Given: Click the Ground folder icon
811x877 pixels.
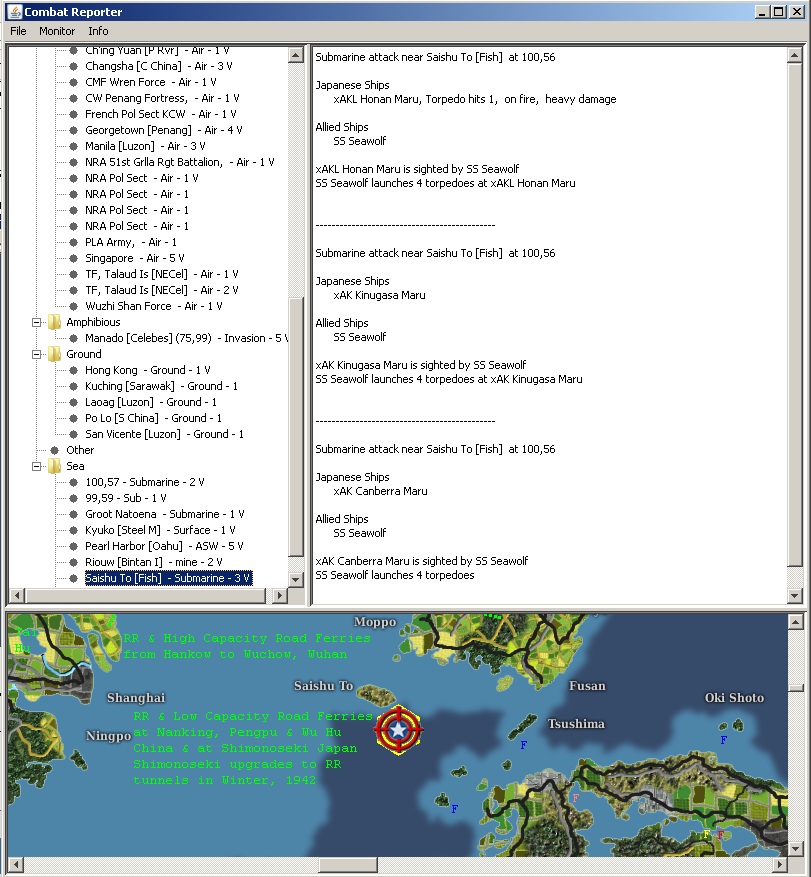Looking at the screenshot, I should pyautogui.click(x=54, y=354).
